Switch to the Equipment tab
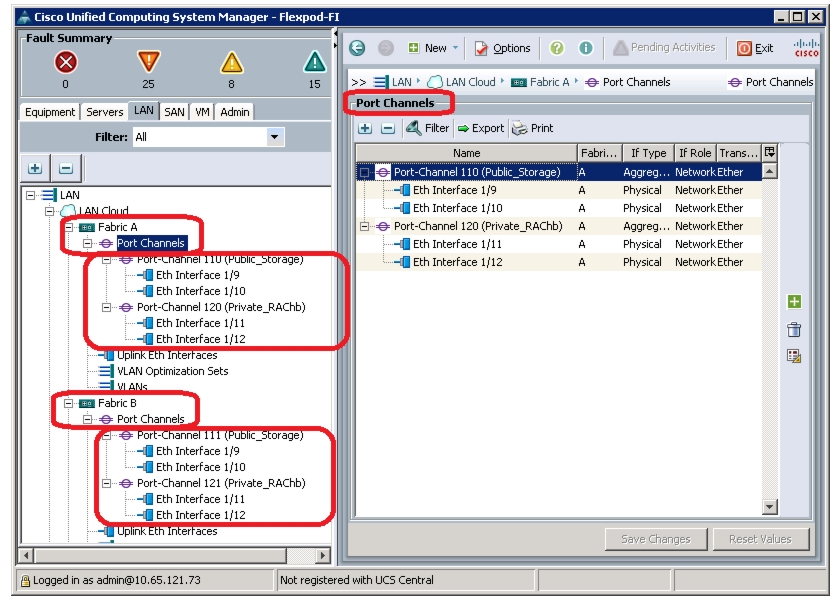The image size is (835, 602). pyautogui.click(x=50, y=112)
